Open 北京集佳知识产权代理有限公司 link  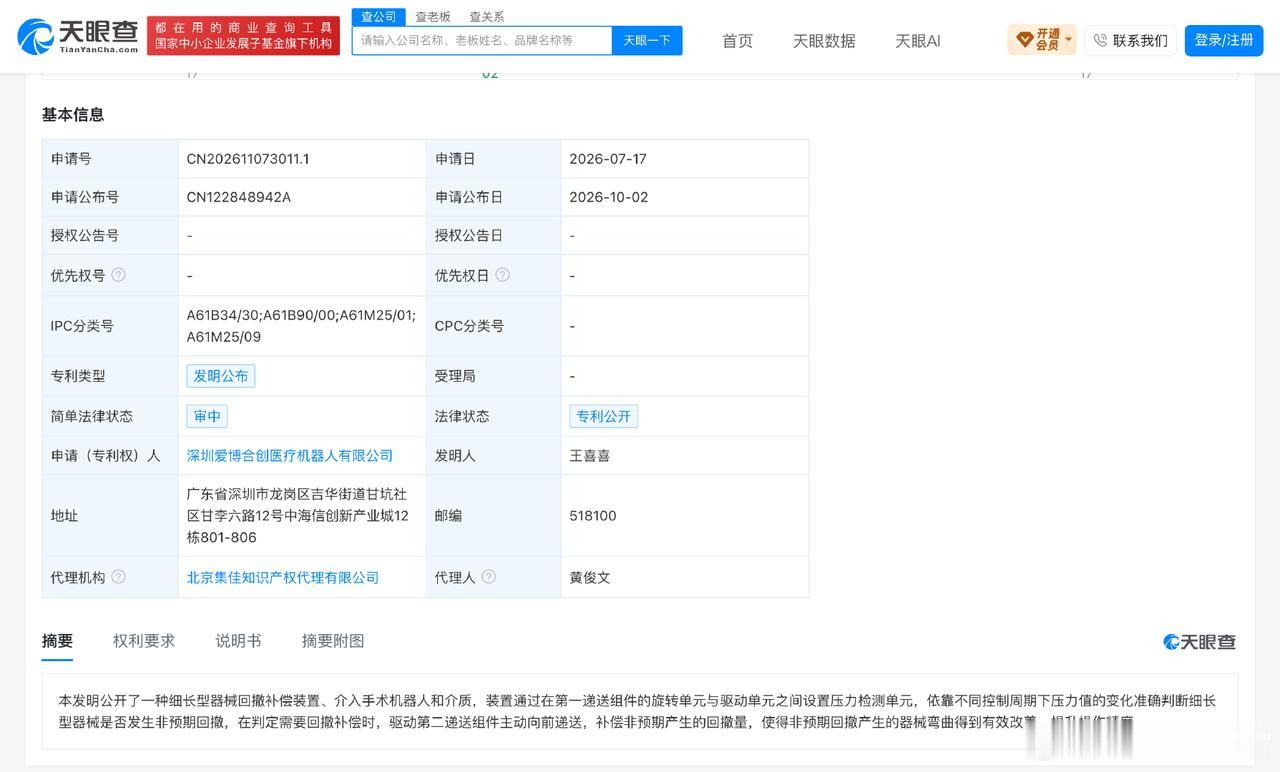pyautogui.click(x=283, y=577)
